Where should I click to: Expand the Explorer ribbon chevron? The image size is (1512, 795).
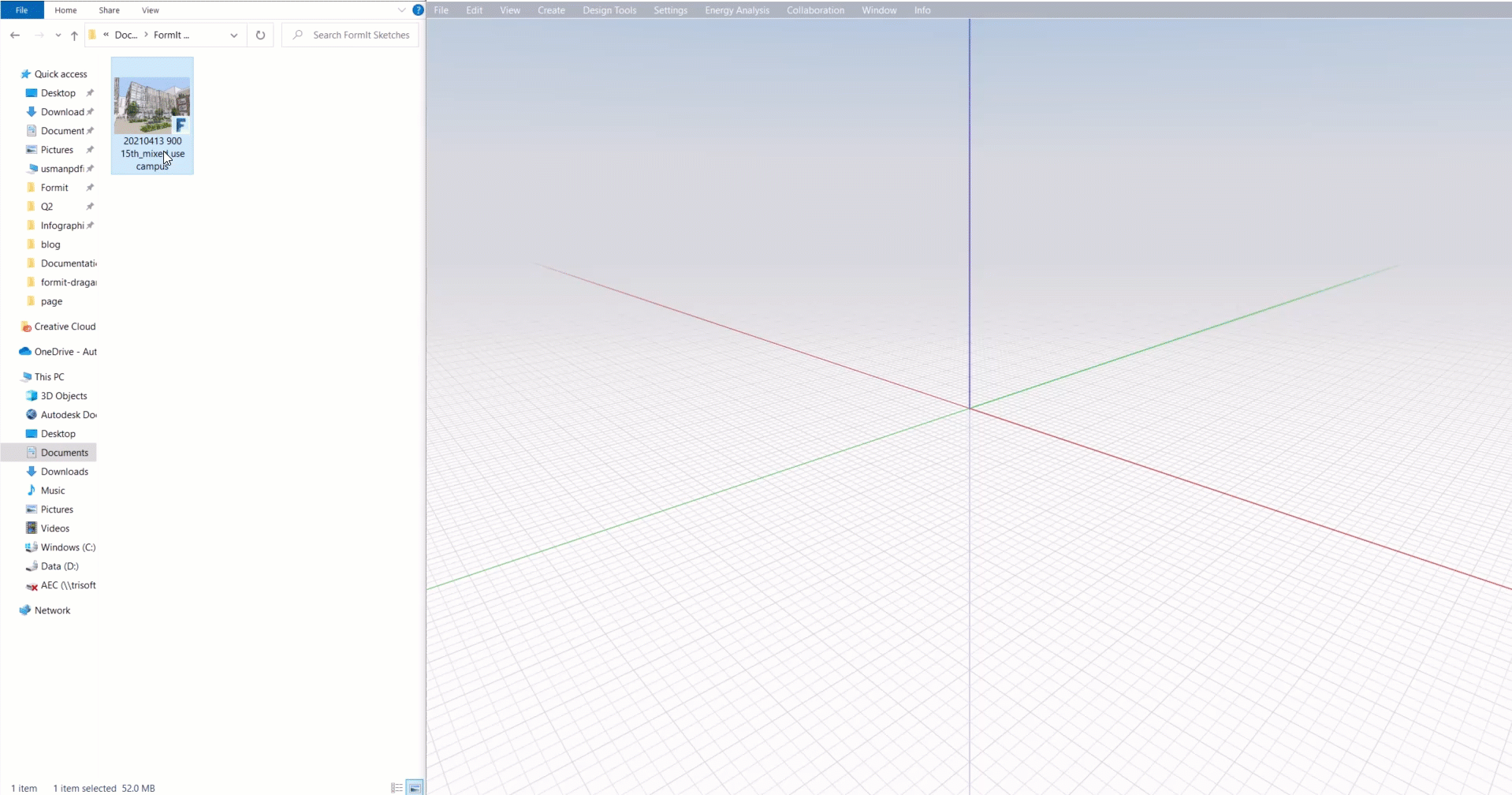click(x=401, y=10)
